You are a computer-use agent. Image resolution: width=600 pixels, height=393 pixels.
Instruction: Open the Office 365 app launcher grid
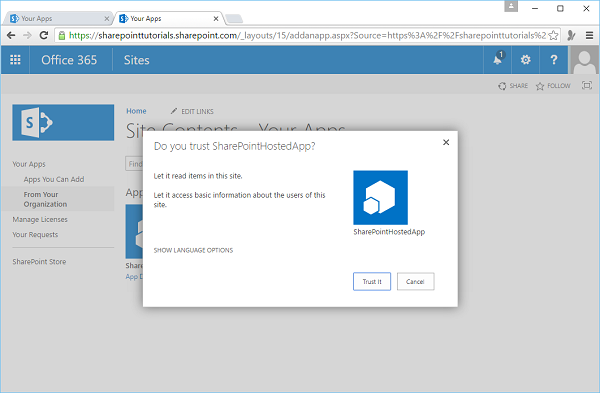[x=15, y=60]
